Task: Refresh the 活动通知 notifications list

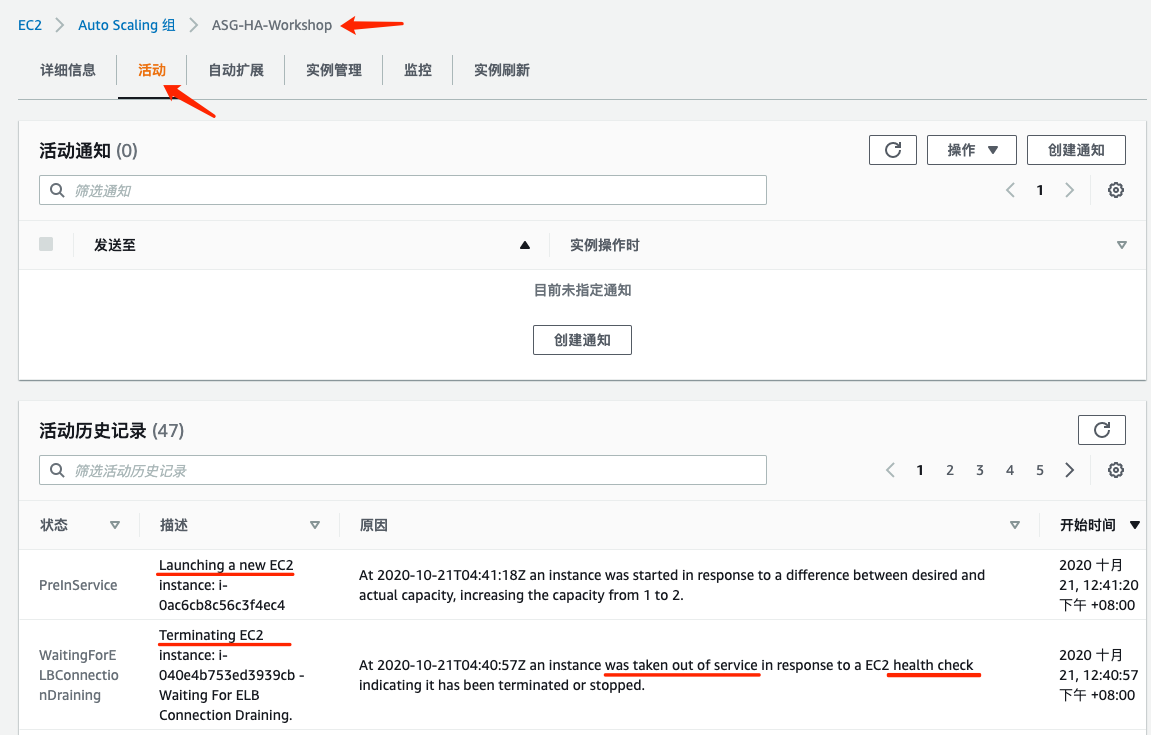Action: (x=892, y=149)
